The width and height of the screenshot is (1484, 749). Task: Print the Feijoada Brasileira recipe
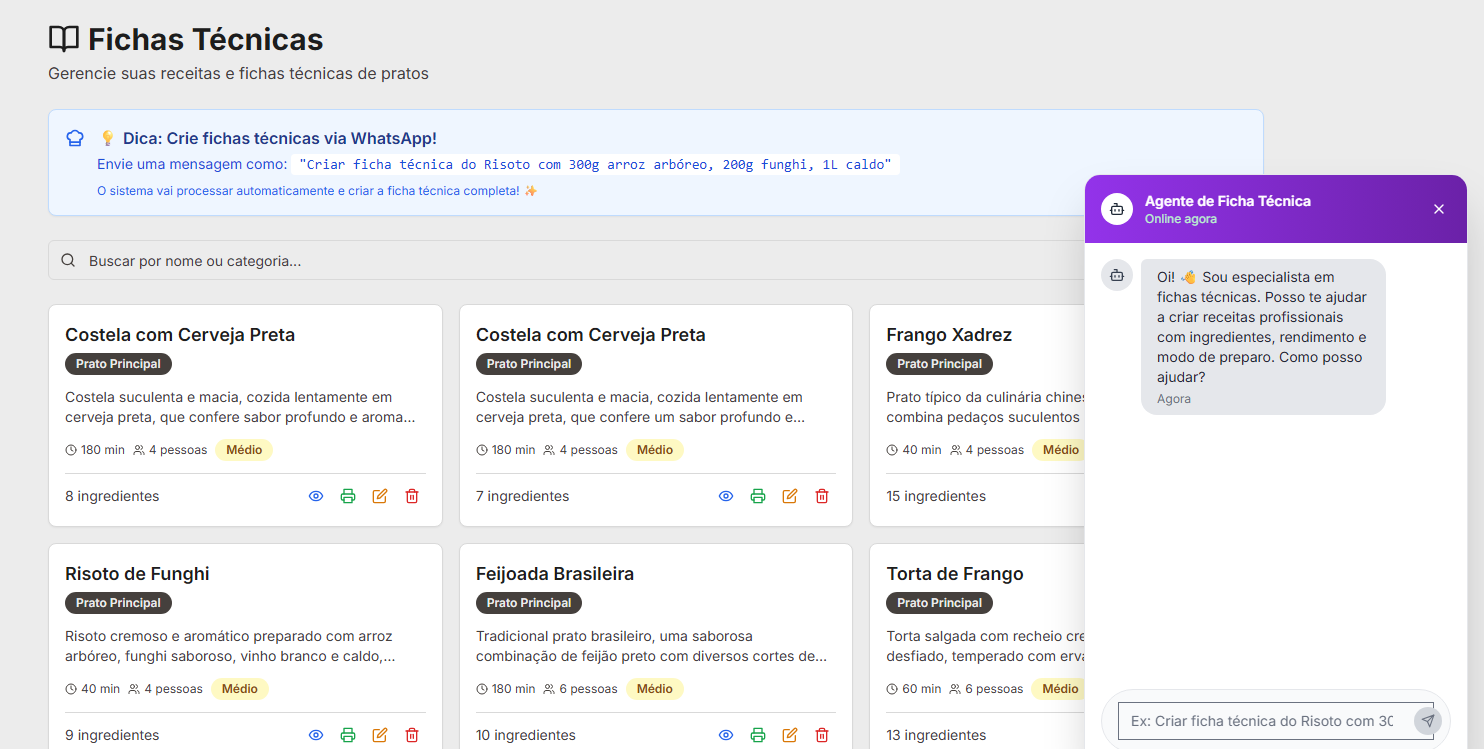point(758,734)
